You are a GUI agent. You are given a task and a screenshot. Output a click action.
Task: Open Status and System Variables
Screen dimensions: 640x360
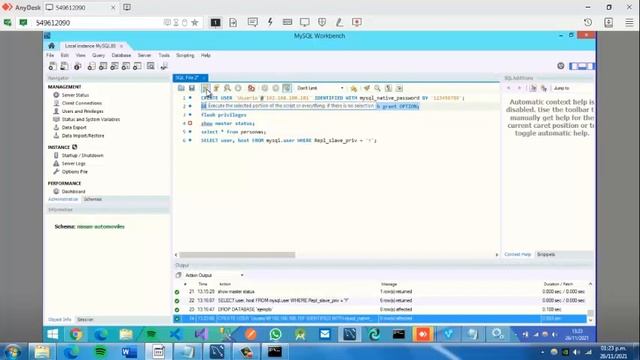point(91,120)
